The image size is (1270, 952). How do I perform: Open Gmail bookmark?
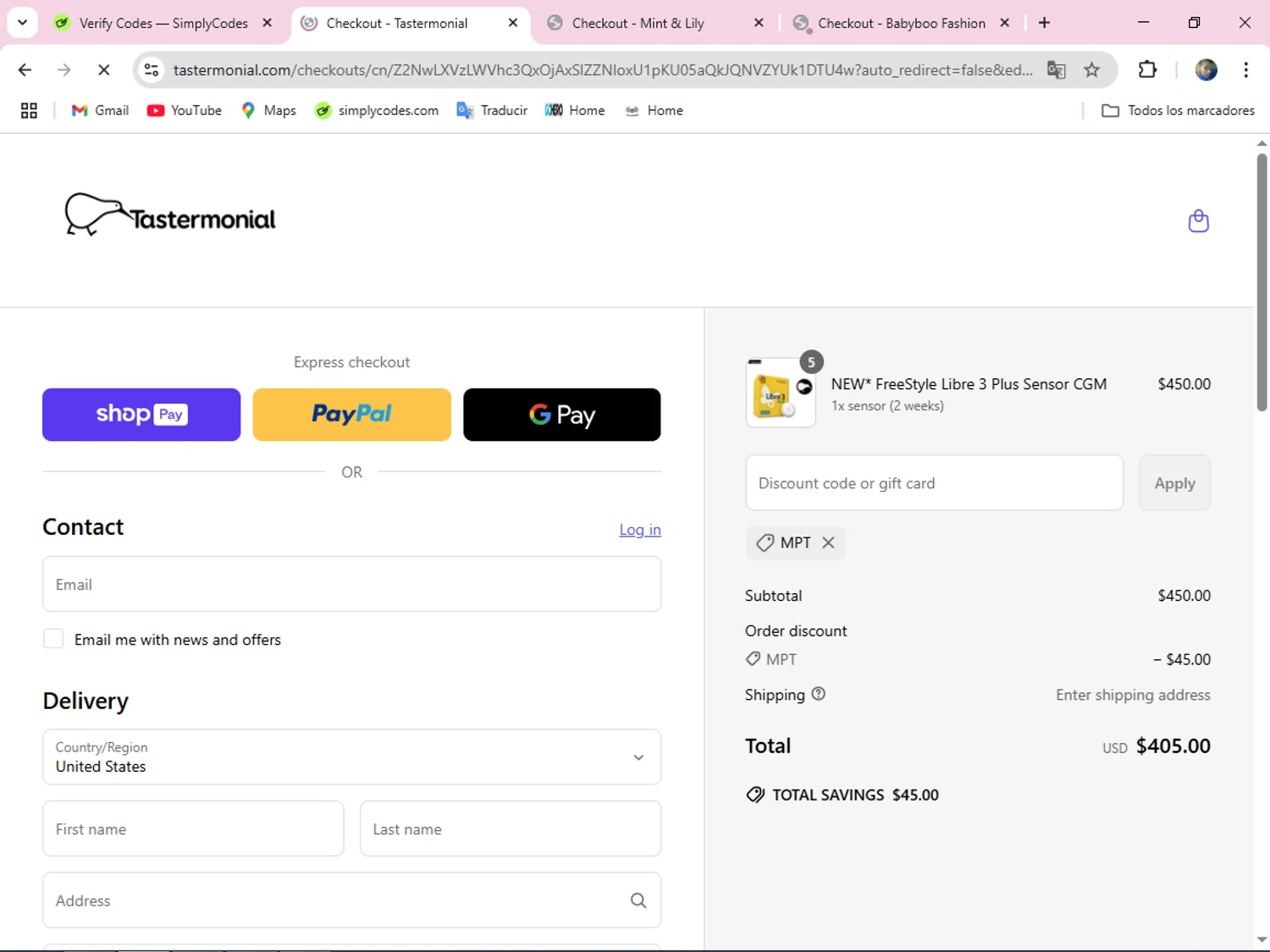click(100, 110)
